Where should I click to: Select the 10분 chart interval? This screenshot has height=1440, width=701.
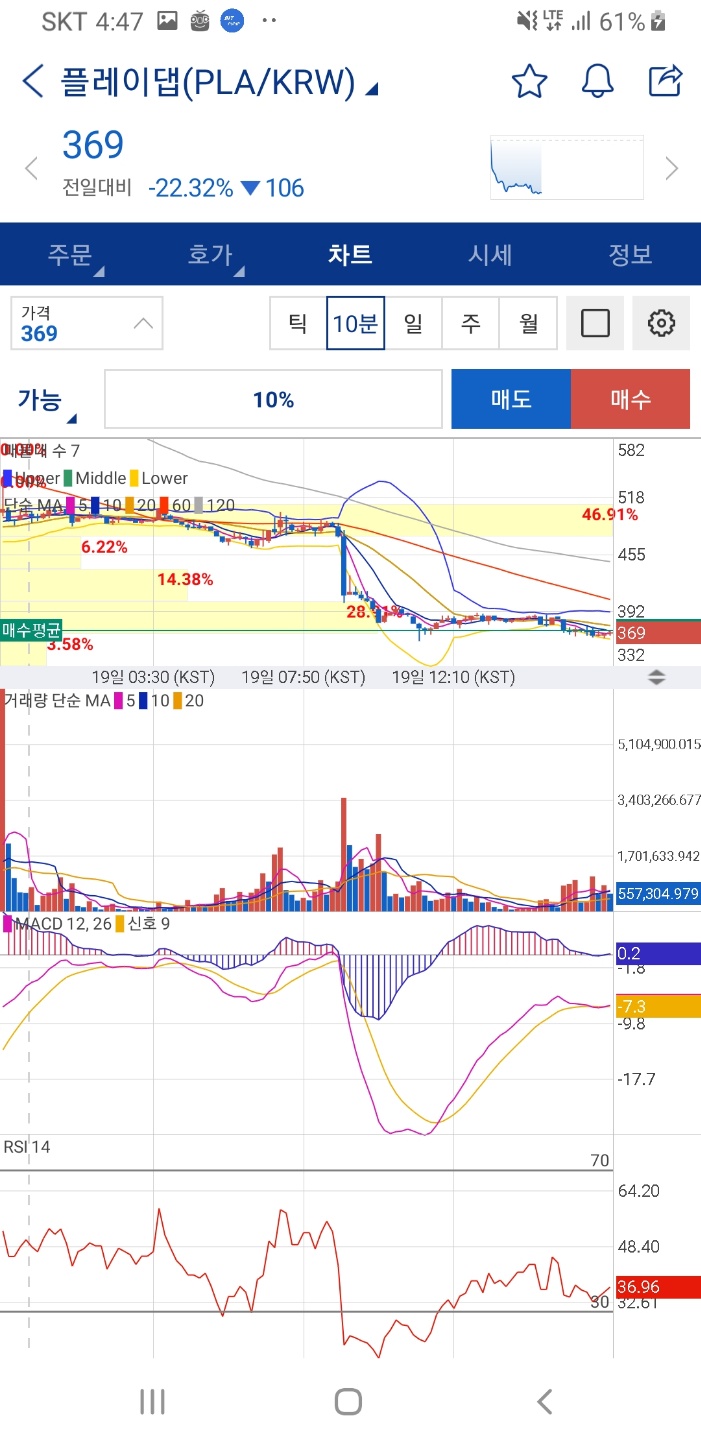[x=356, y=323]
